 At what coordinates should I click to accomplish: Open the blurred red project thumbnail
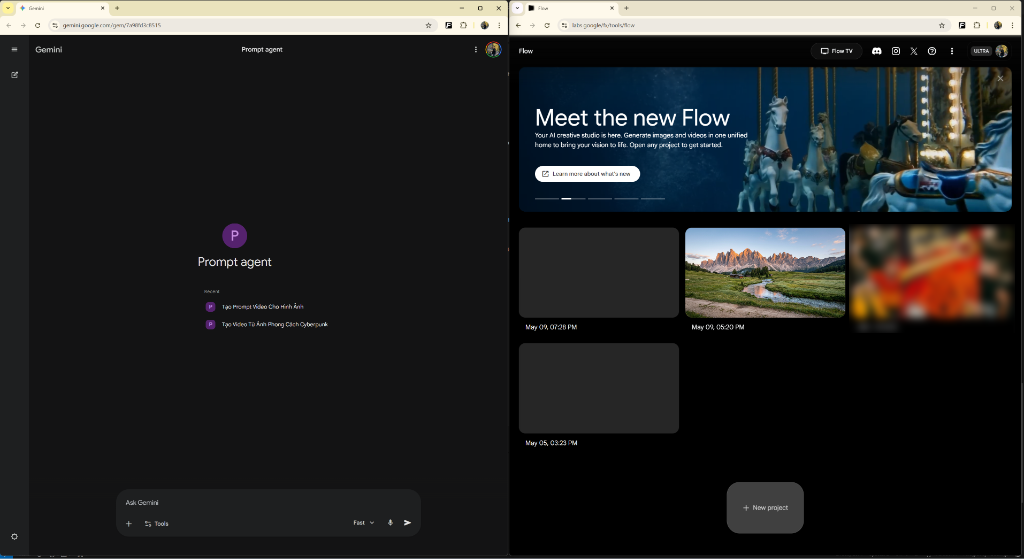[931, 272]
